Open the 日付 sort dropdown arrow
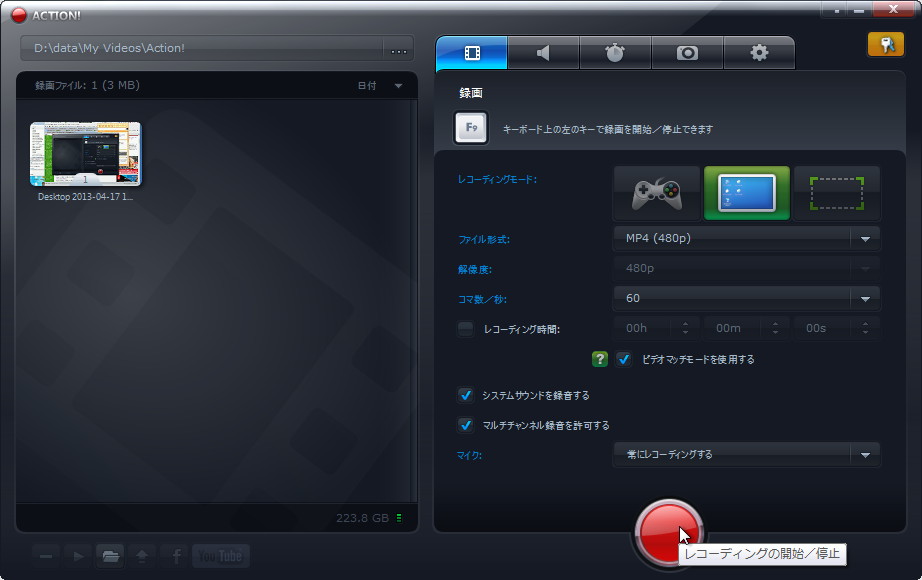 pyautogui.click(x=398, y=86)
